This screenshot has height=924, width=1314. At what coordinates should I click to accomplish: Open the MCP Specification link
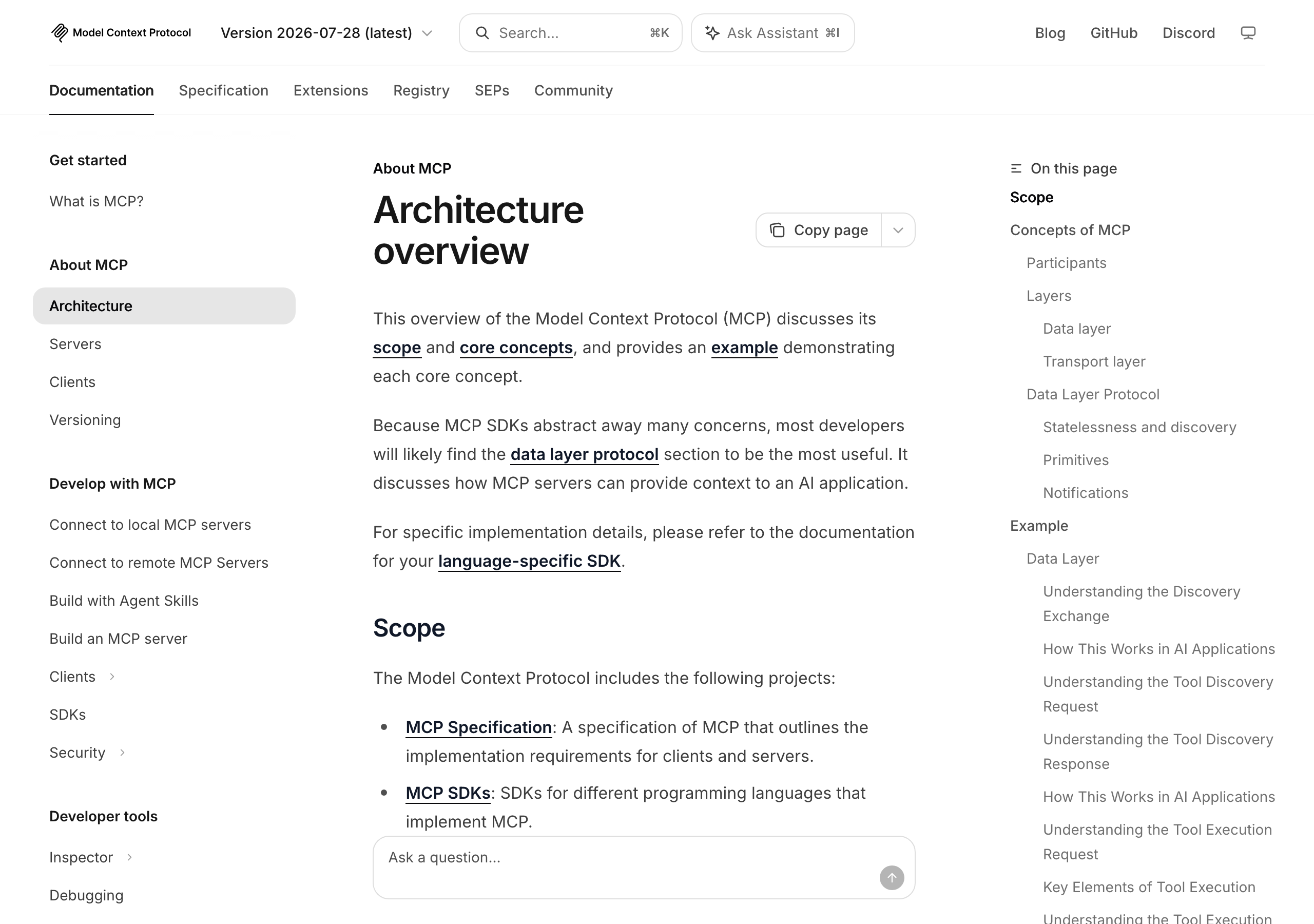[x=478, y=727]
